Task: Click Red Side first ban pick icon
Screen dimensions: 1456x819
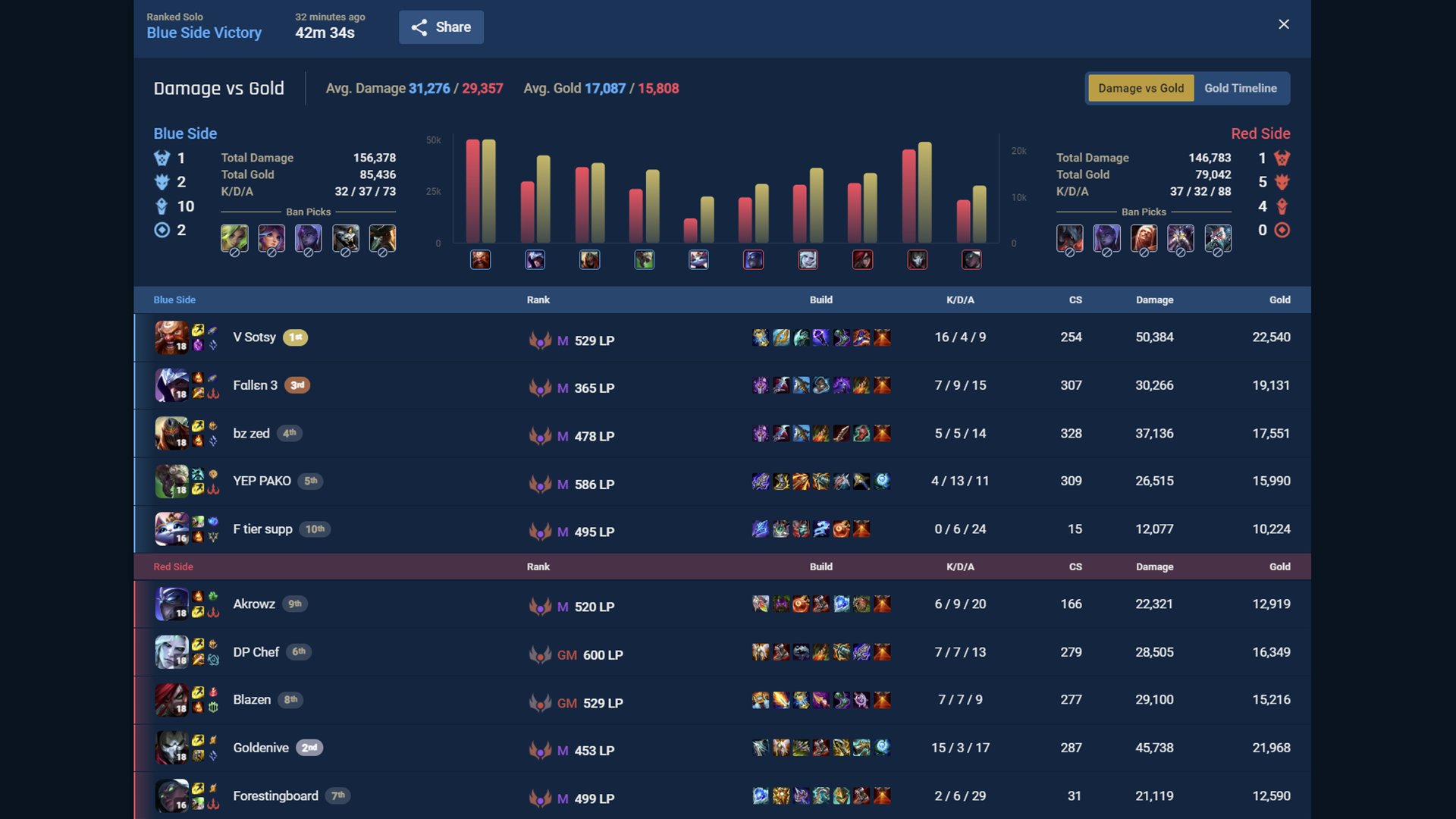Action: [1069, 238]
